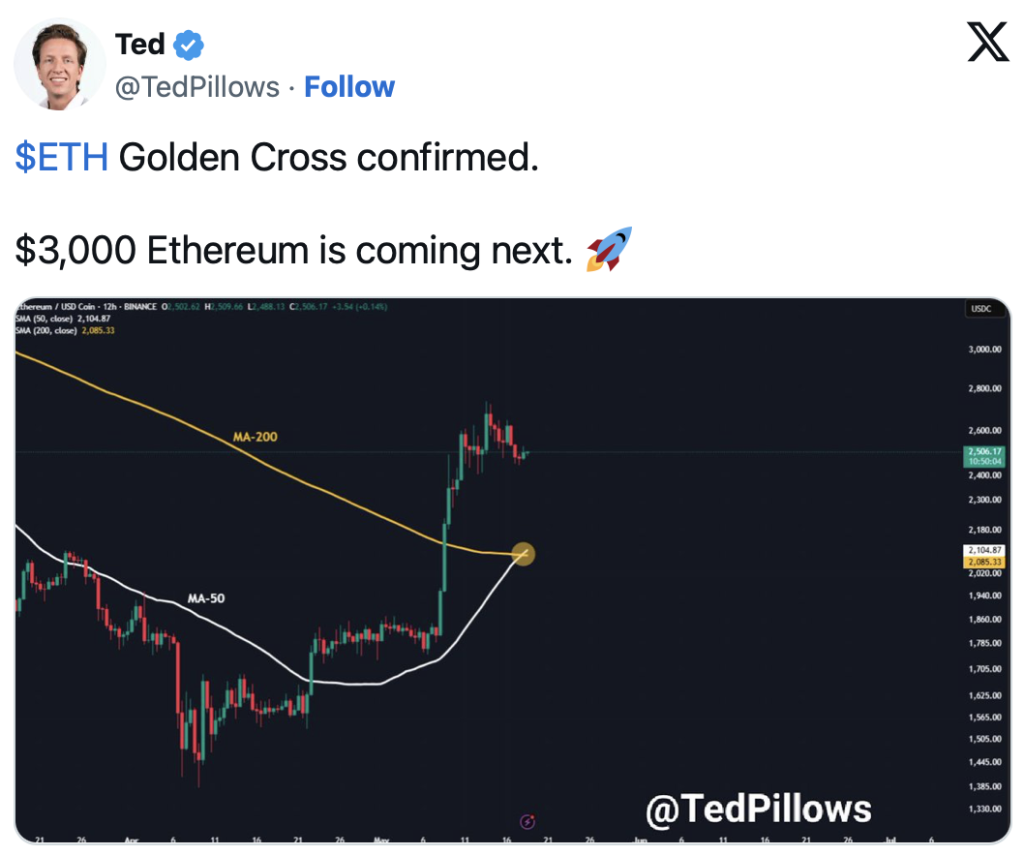The width and height of the screenshot is (1024, 856).
Task: Click the display name Ted
Action: [x=140, y=44]
